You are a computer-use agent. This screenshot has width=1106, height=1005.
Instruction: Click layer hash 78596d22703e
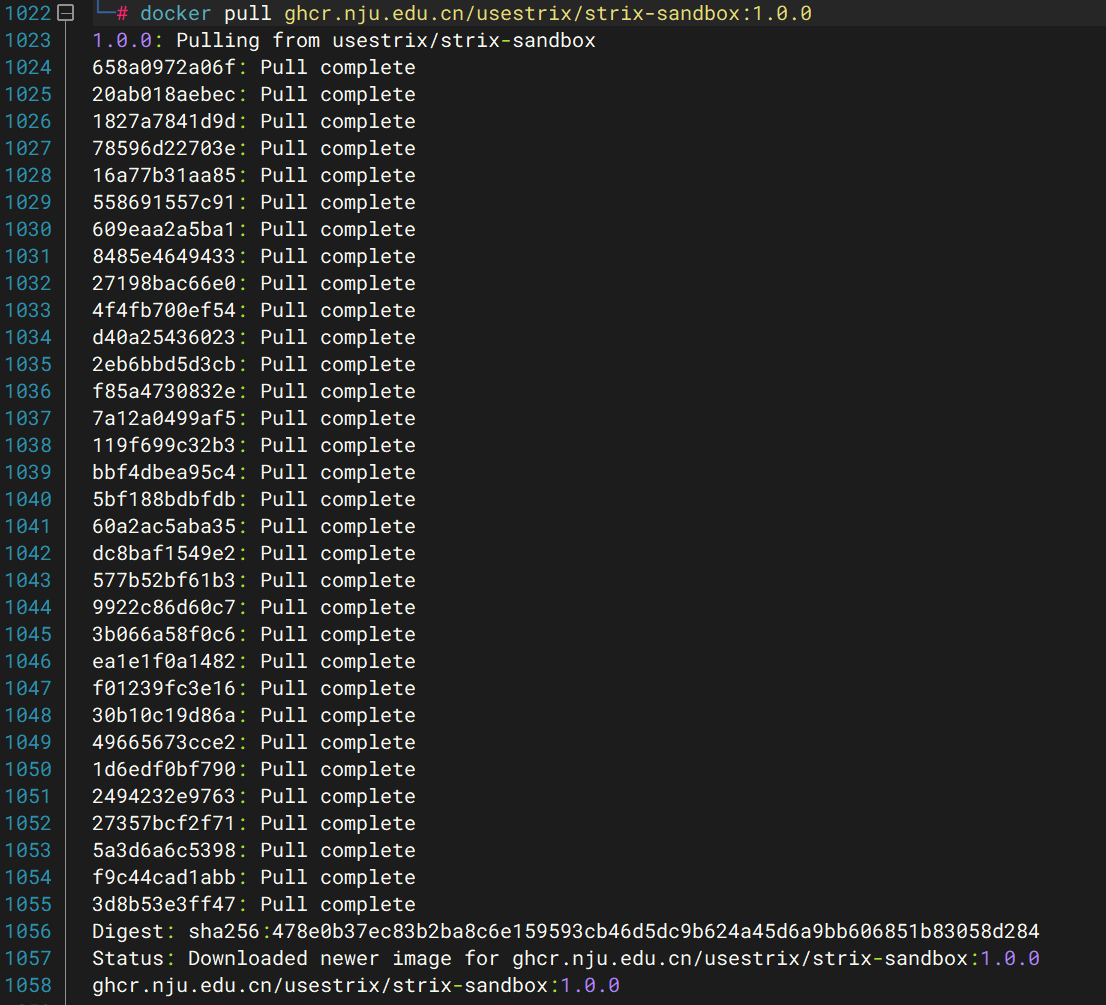pyautogui.click(x=164, y=148)
